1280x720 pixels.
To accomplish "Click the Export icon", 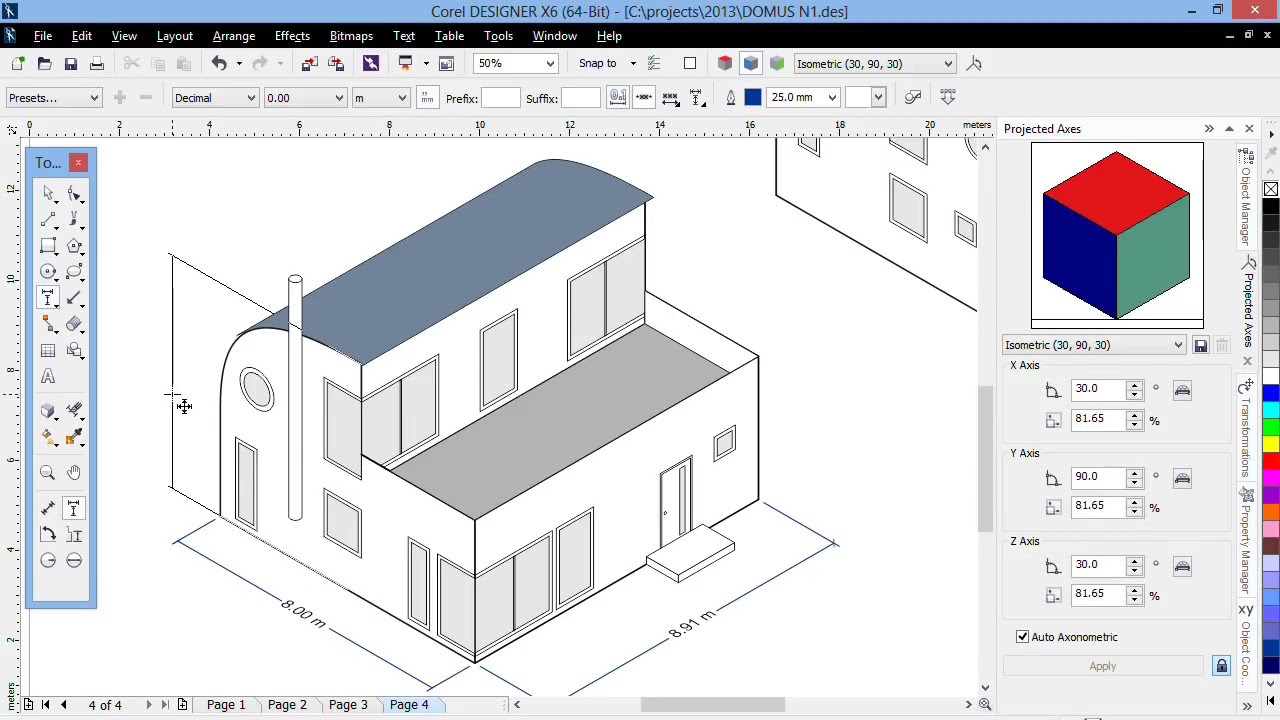I will tap(336, 64).
